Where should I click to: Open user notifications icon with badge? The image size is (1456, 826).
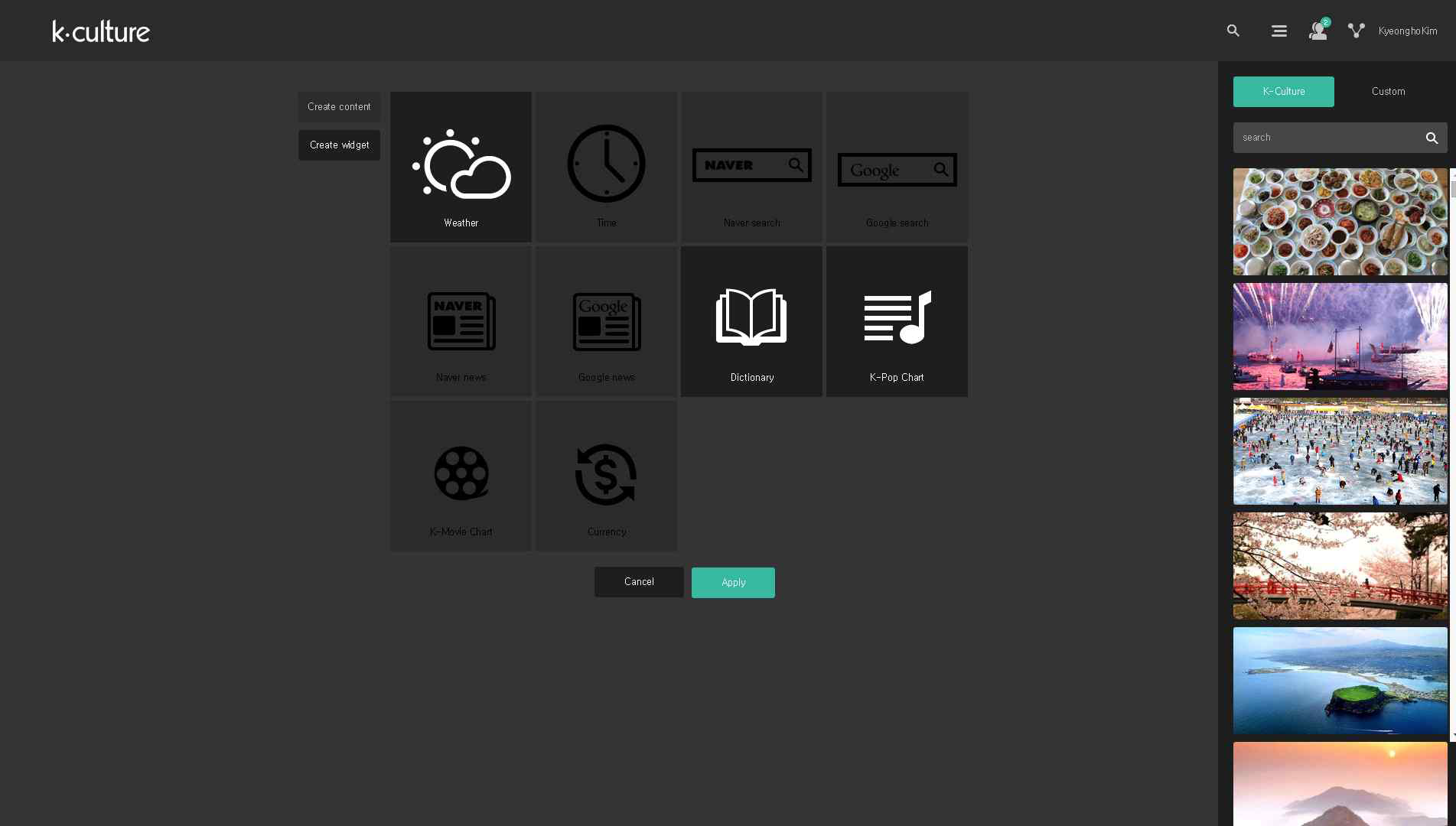(1318, 30)
